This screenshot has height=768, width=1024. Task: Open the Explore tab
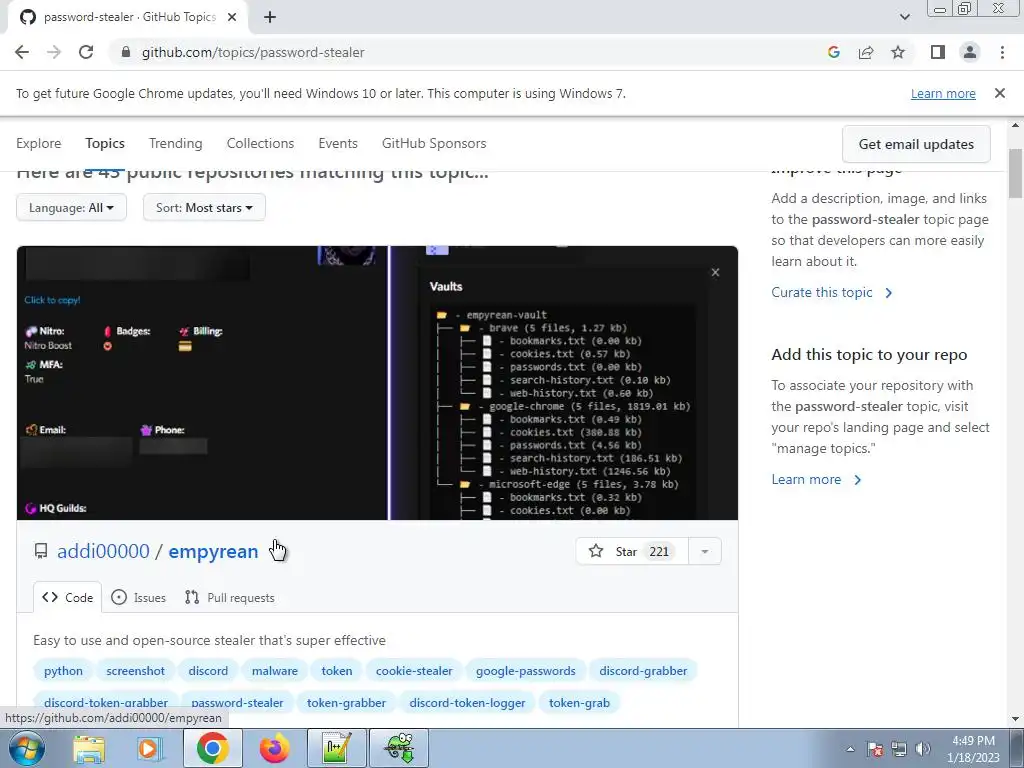39,143
